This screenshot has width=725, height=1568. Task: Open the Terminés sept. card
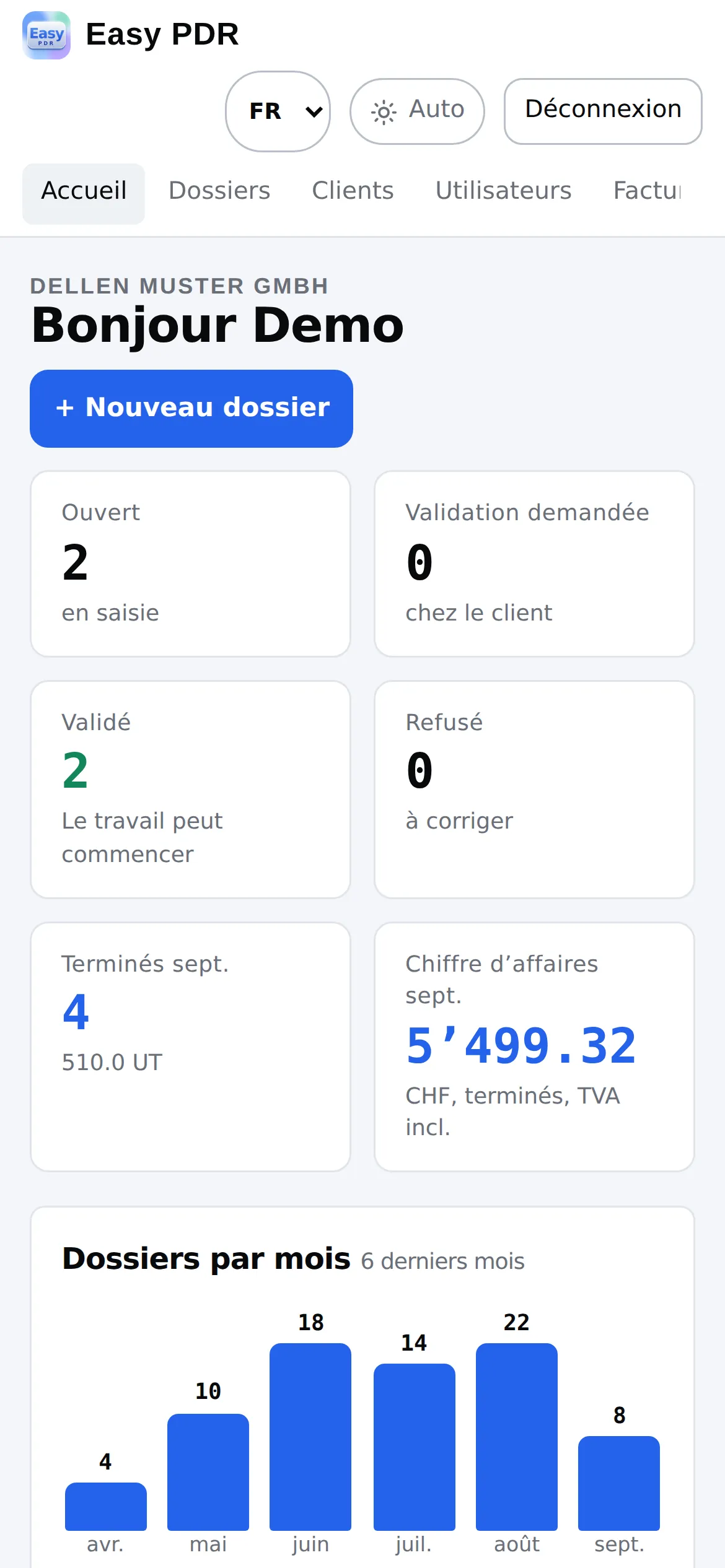pyautogui.click(x=191, y=1047)
